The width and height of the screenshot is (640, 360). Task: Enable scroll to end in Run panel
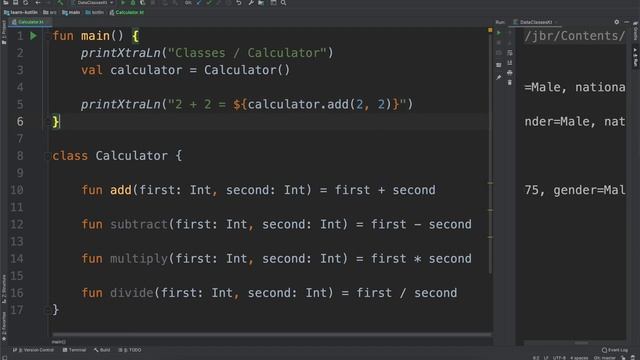click(x=510, y=62)
